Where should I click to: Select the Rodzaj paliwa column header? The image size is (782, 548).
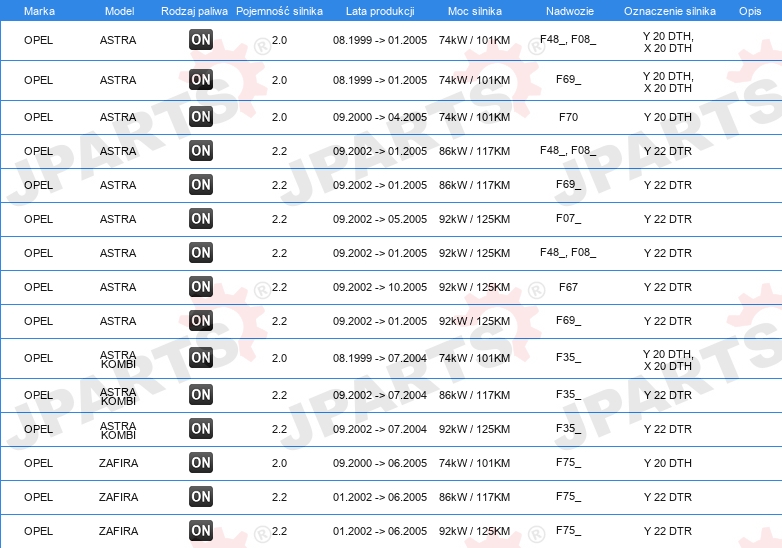pyautogui.click(x=194, y=11)
